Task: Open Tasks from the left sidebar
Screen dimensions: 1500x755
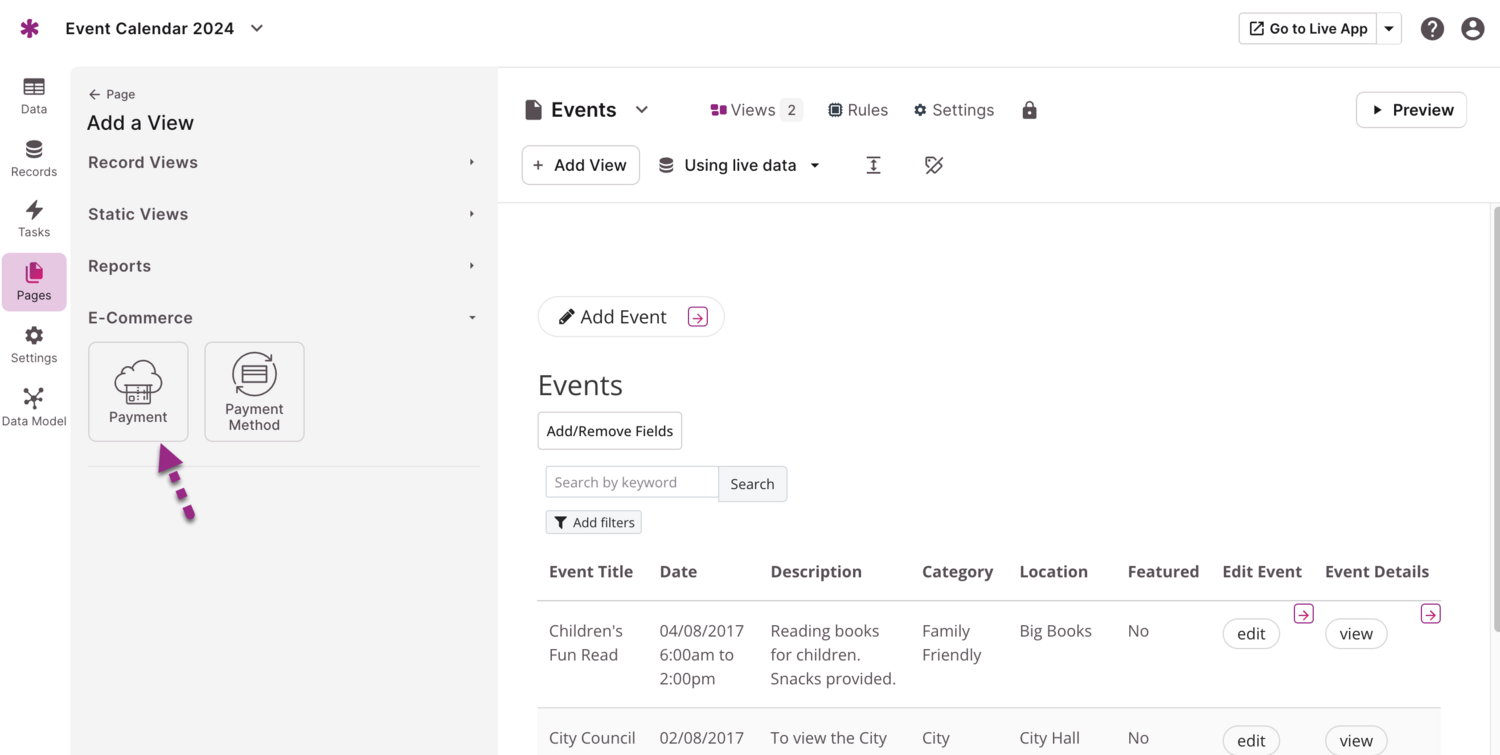Action: (33, 218)
